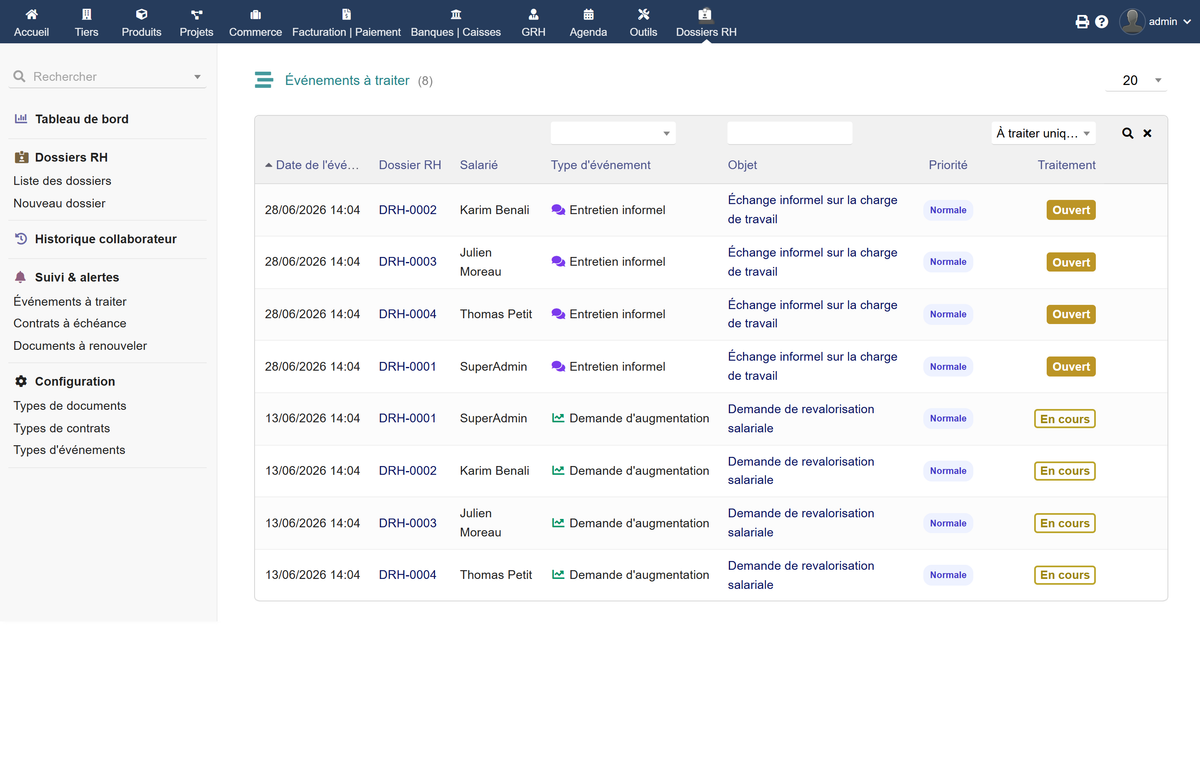Open Nouveau dossier menu entry
This screenshot has height=783, width=1200.
[59, 203]
